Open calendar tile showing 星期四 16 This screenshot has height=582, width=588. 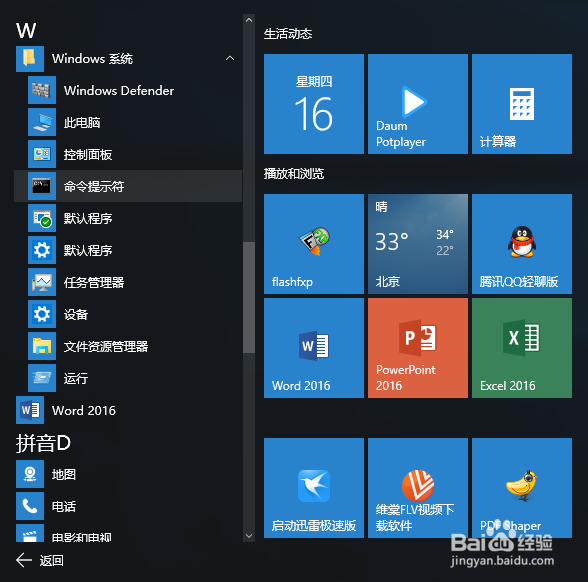pyautogui.click(x=314, y=104)
